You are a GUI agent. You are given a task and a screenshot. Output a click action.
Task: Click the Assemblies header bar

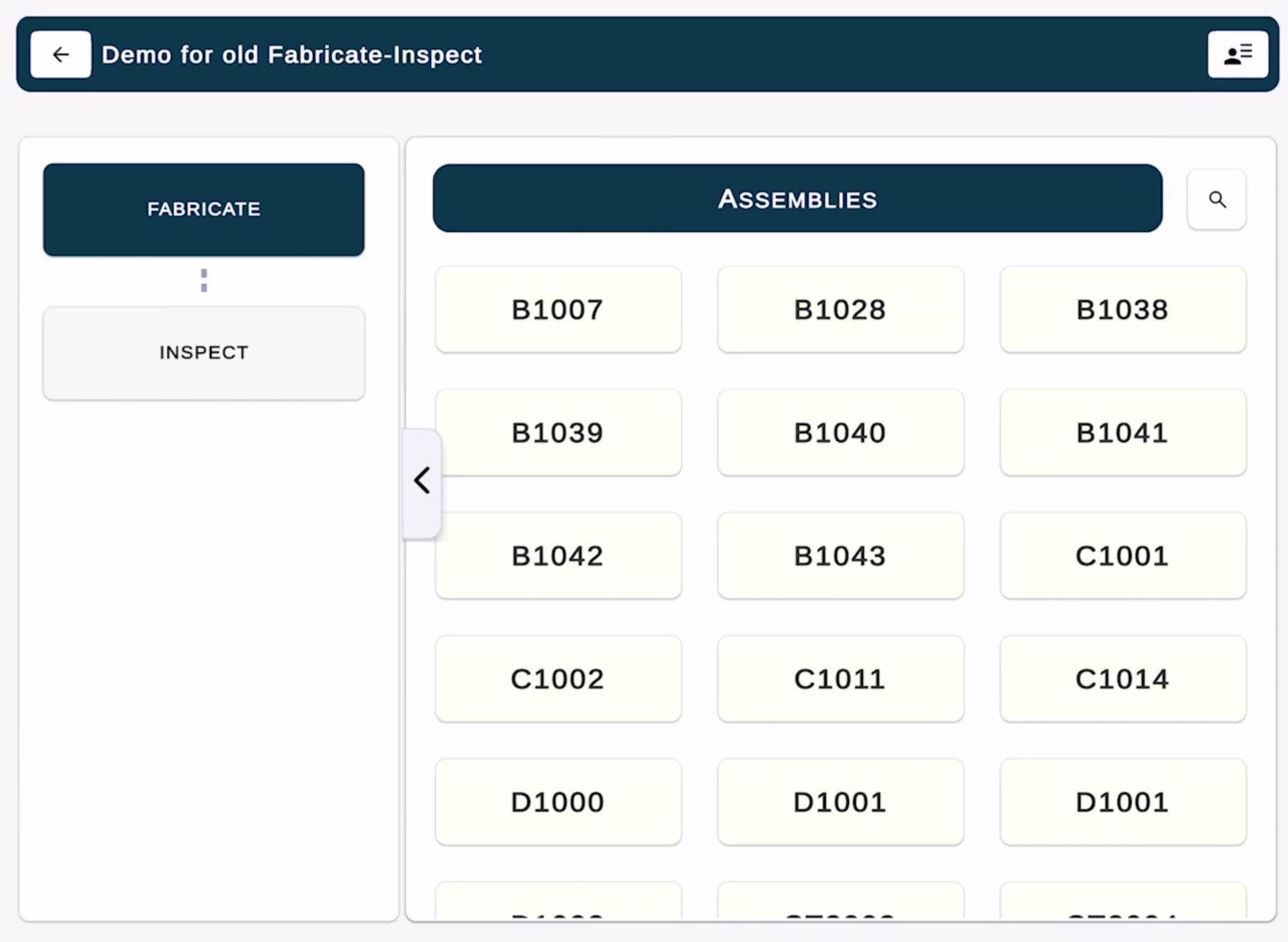point(797,199)
